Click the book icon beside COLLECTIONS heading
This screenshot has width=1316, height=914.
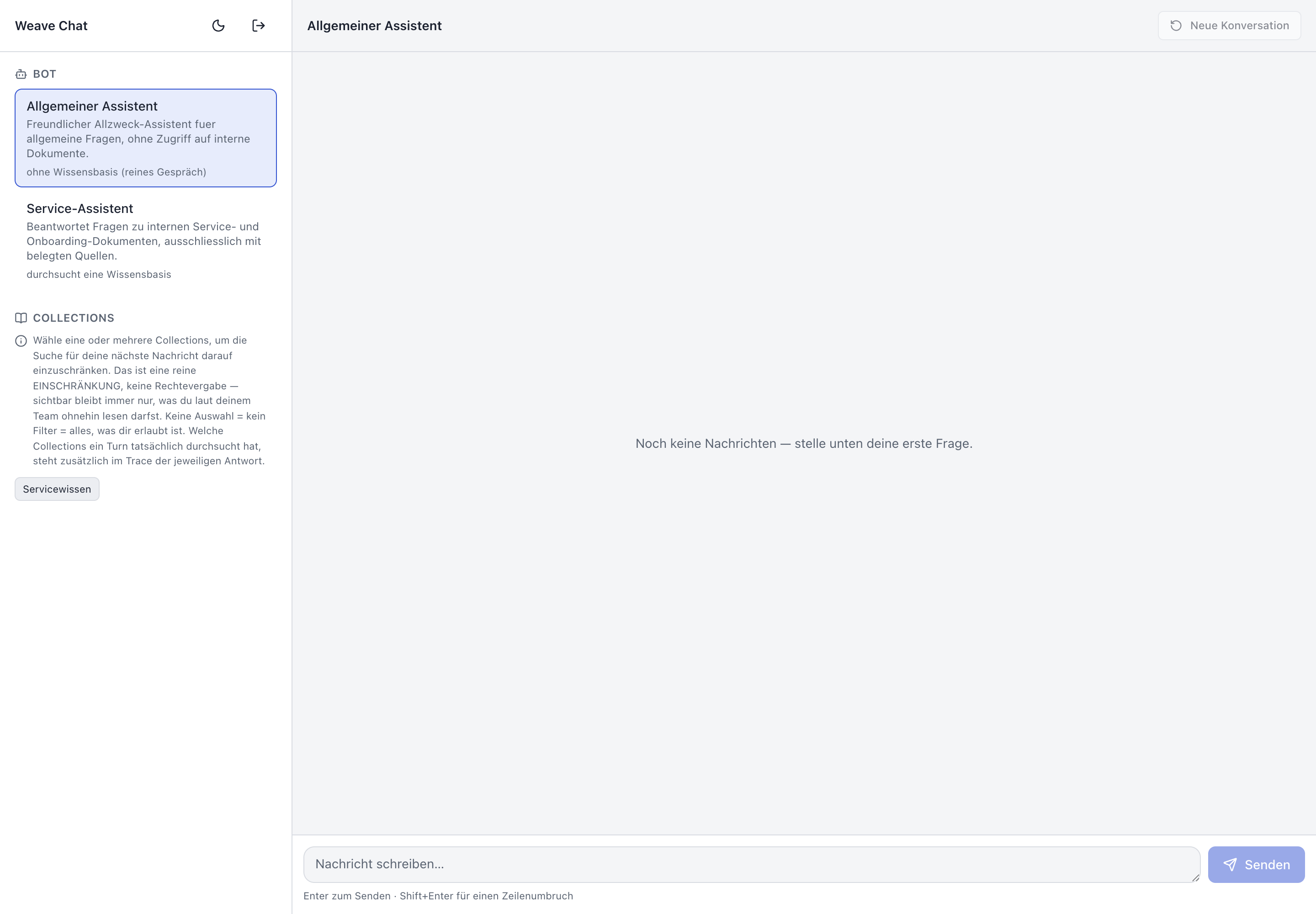coord(21,318)
